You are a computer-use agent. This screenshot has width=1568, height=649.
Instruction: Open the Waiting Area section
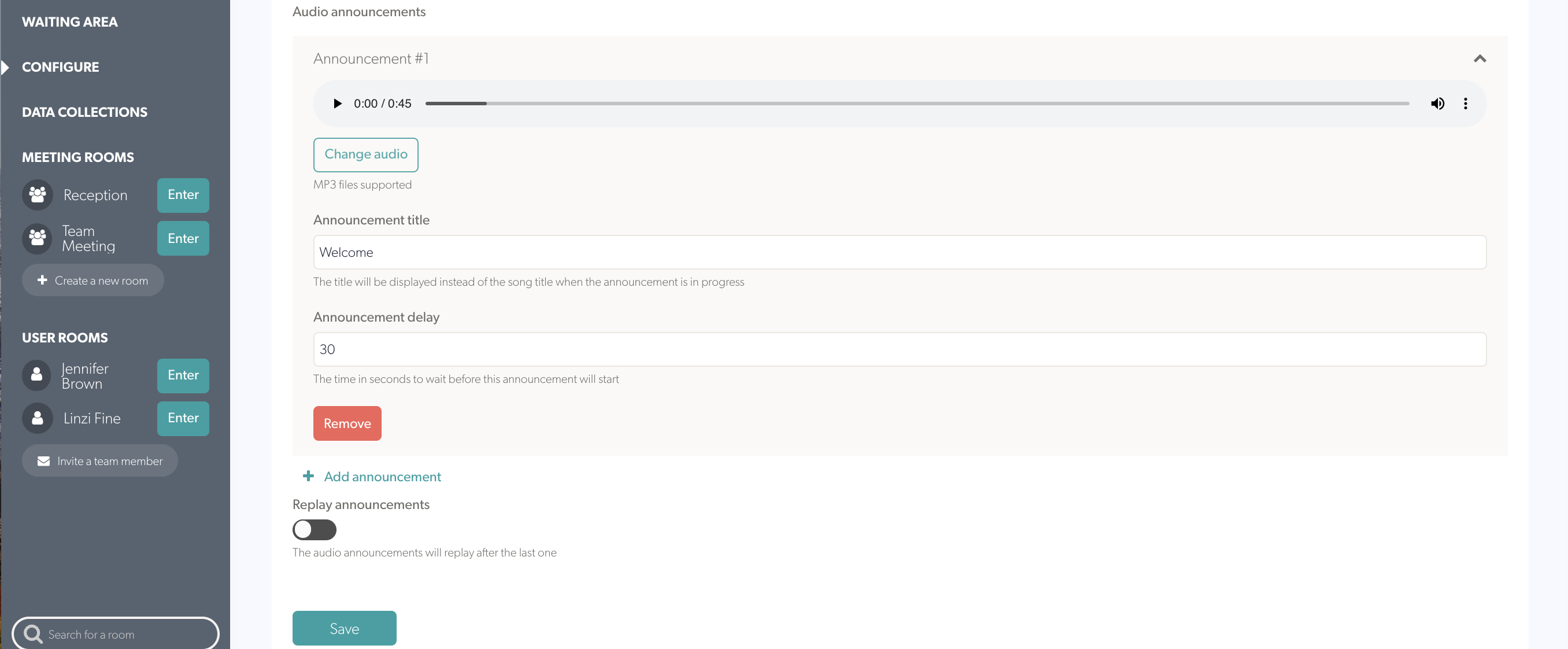69,22
